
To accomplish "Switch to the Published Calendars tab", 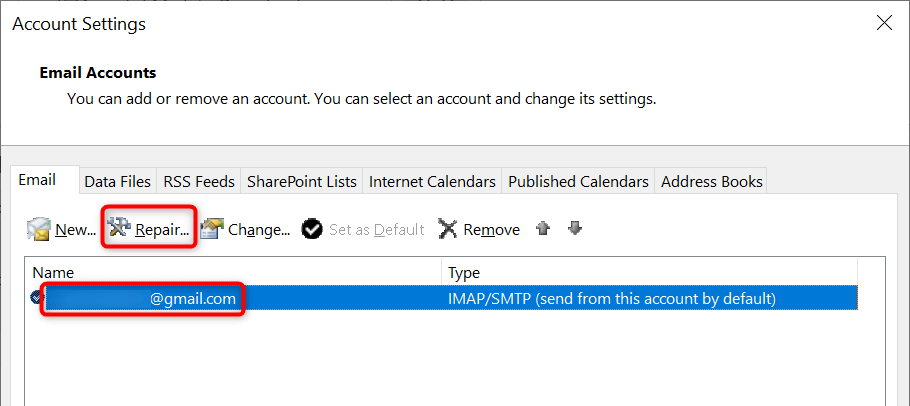I will [x=578, y=181].
